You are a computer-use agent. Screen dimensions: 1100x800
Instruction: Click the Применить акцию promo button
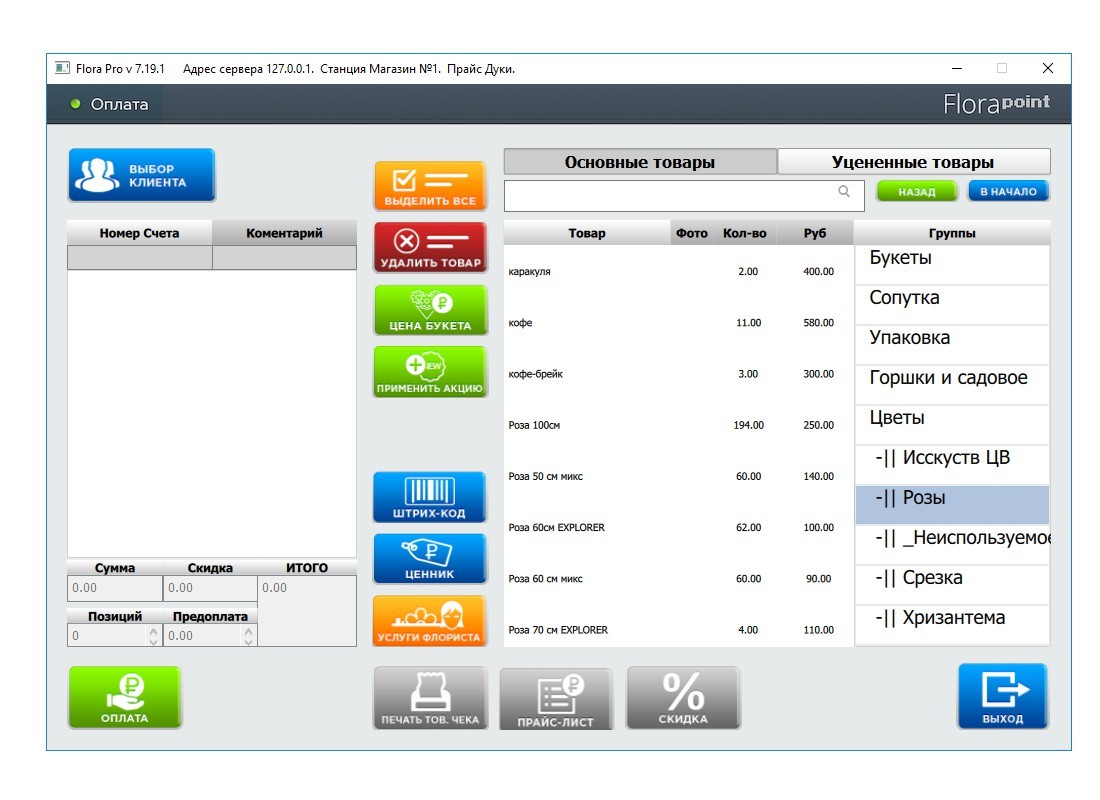[430, 372]
